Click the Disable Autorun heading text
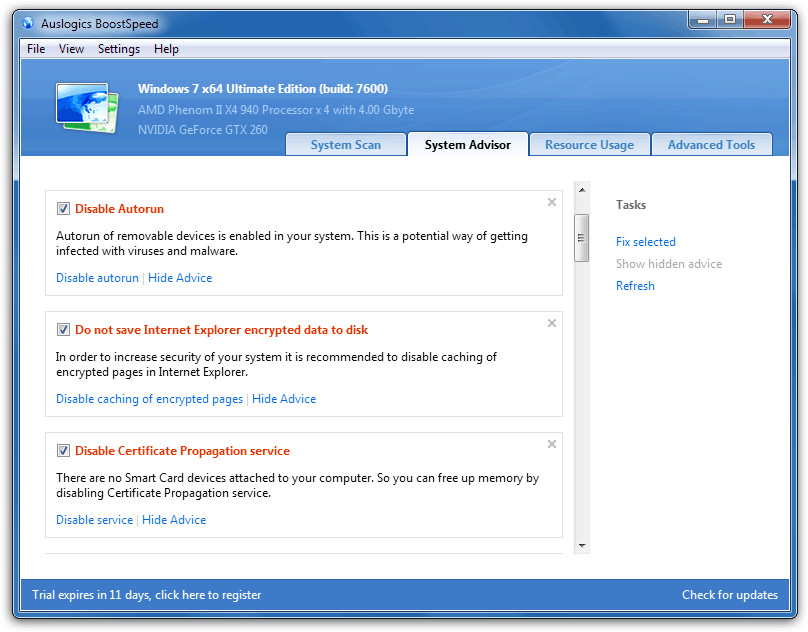The width and height of the screenshot is (808, 632). 120,209
